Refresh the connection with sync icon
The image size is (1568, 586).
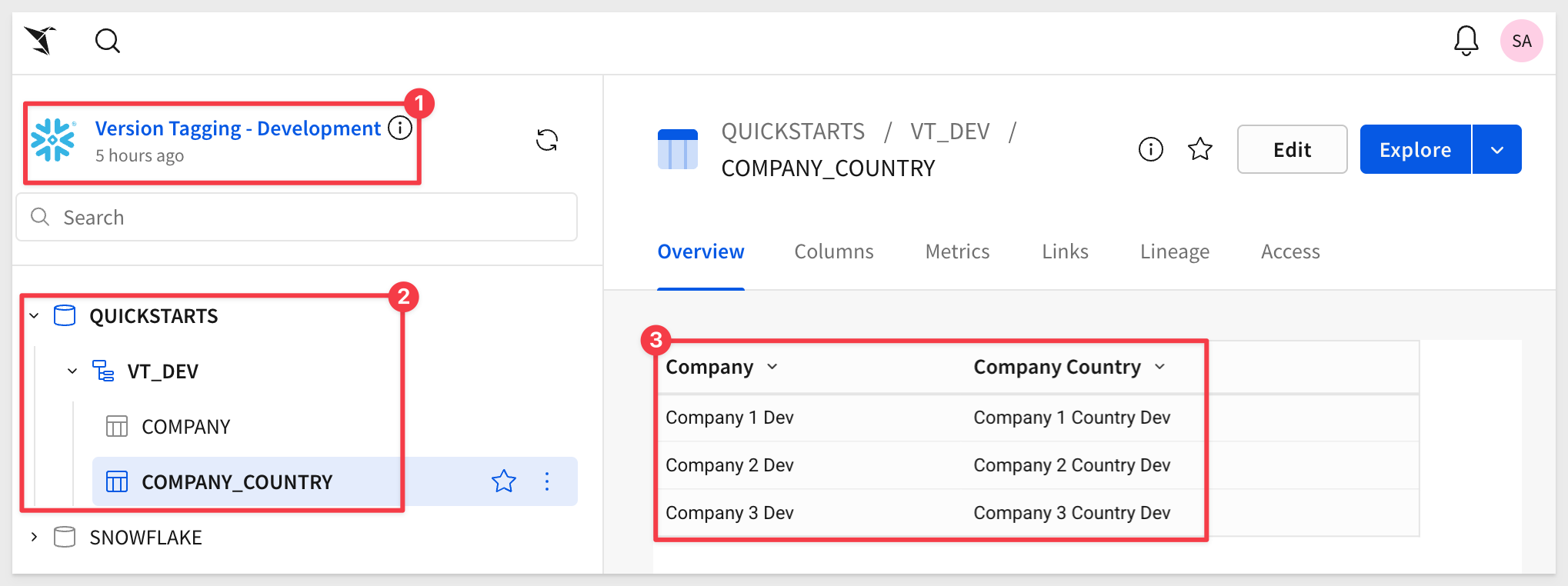(547, 140)
